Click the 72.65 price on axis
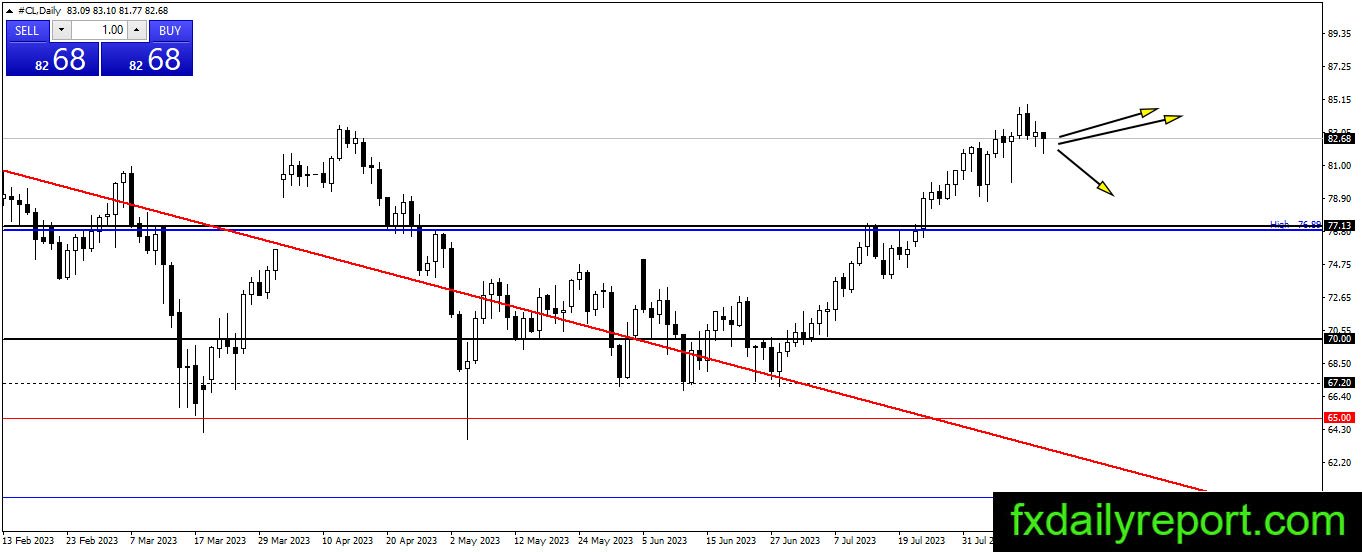 1339,298
